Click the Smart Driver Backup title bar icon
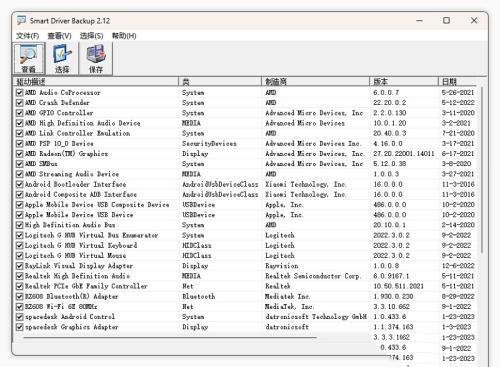This screenshot has width=500, height=367. 21,21
